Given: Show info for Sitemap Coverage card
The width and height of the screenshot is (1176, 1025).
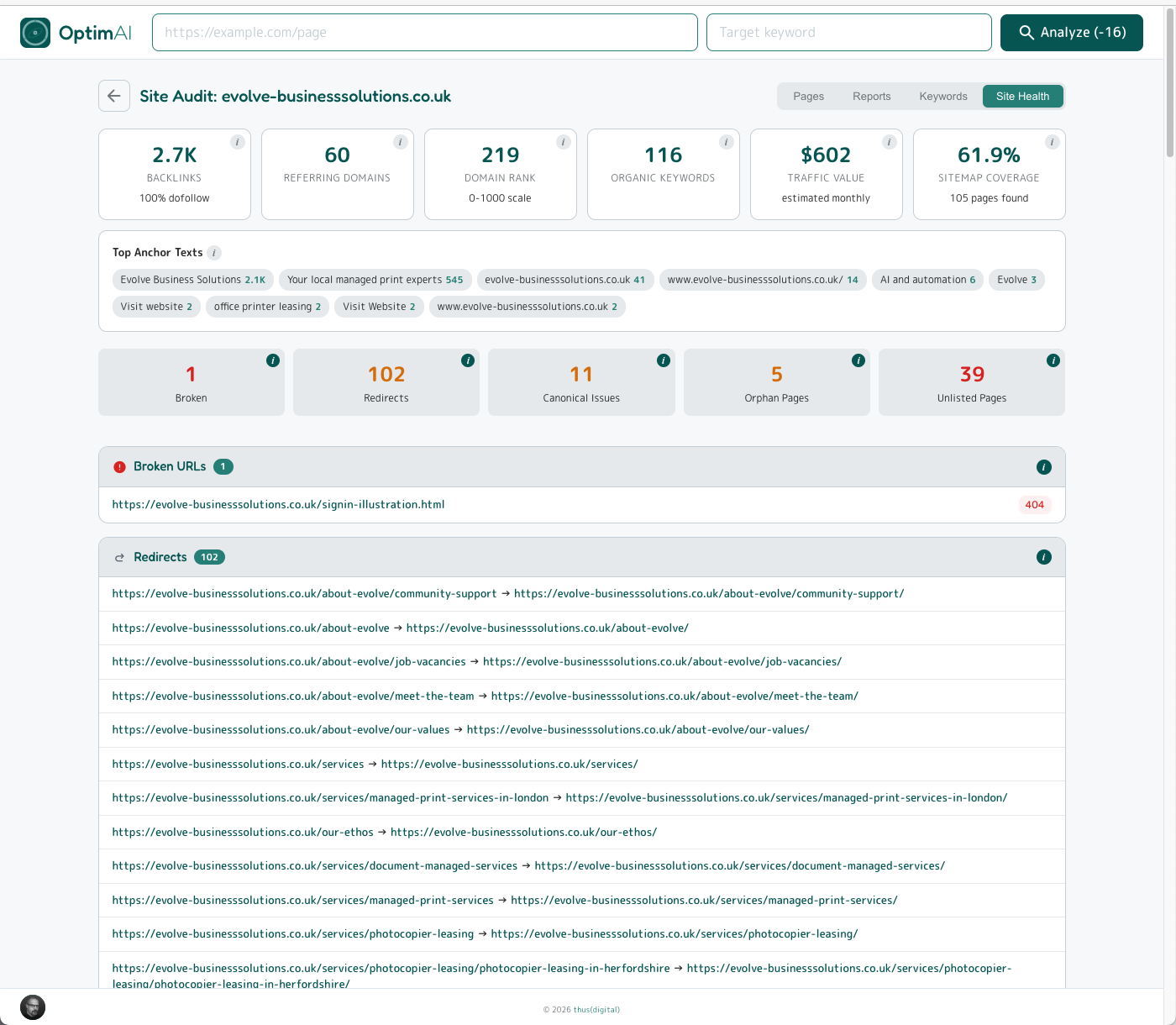Looking at the screenshot, I should (1052, 142).
